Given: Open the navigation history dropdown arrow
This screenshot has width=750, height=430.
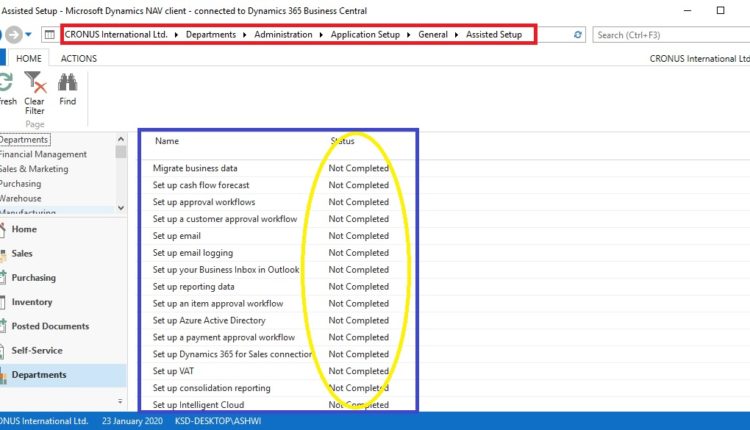Looking at the screenshot, I should [x=30, y=35].
